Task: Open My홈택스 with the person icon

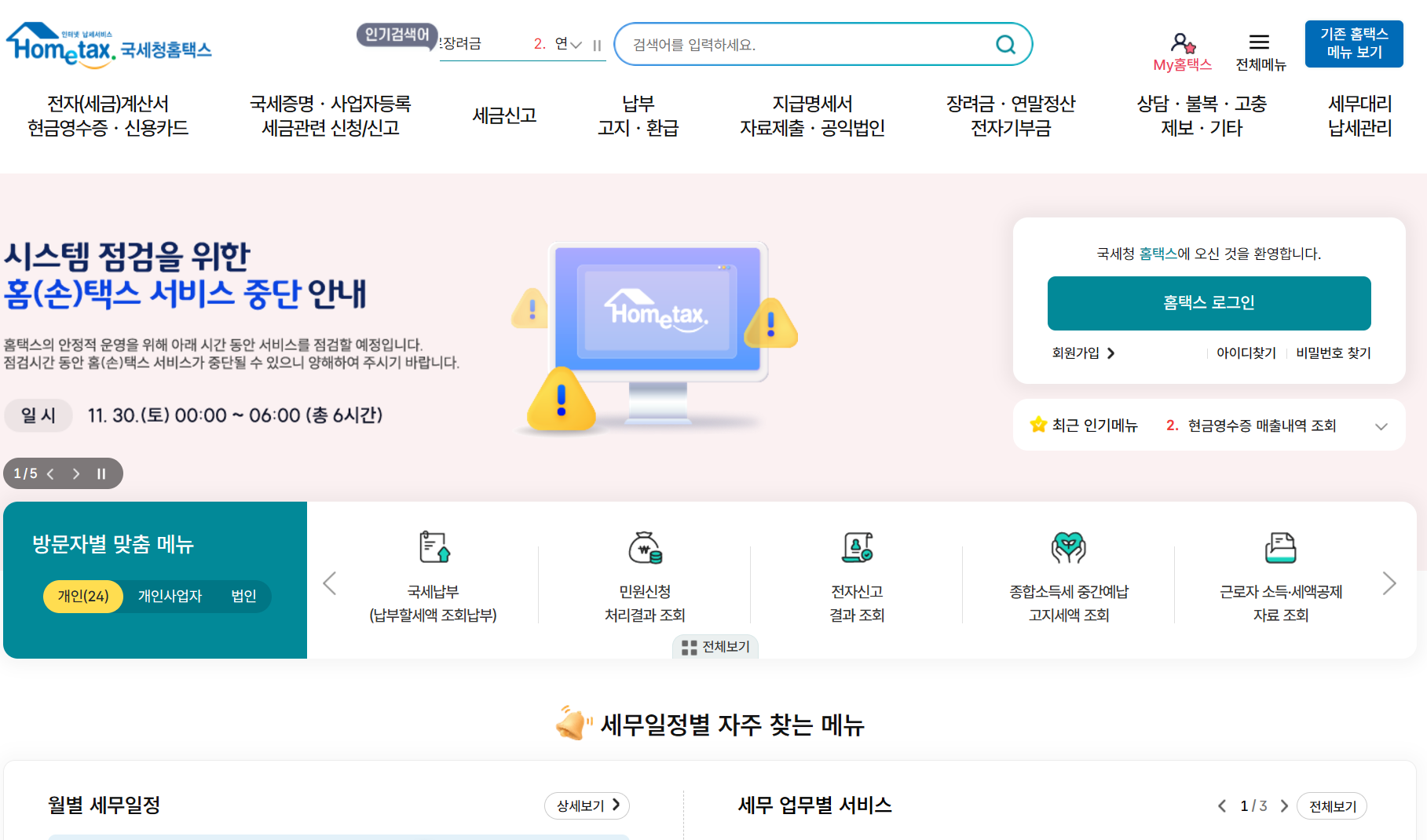Action: [x=1181, y=41]
